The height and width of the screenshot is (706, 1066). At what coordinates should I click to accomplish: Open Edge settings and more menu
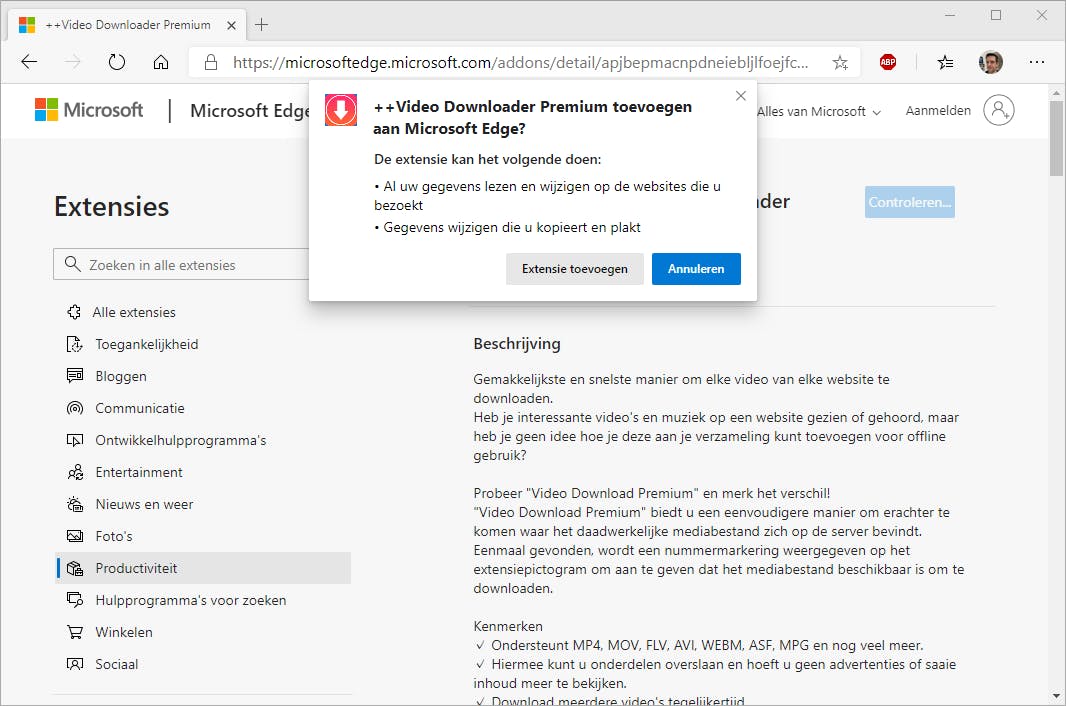point(1036,62)
